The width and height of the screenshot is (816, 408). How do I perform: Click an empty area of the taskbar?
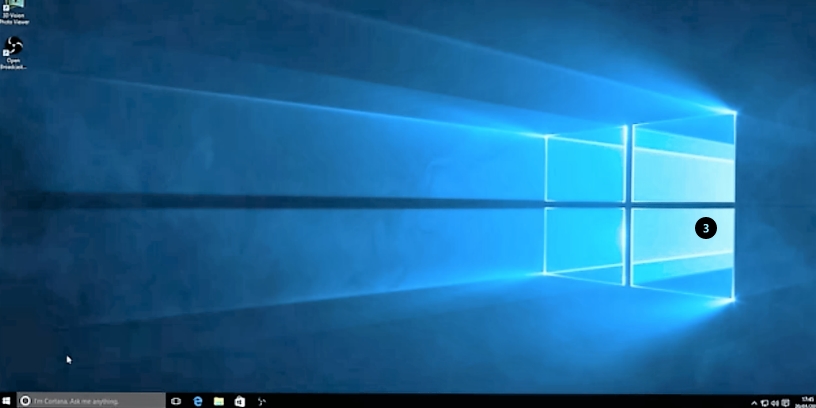click(x=500, y=400)
